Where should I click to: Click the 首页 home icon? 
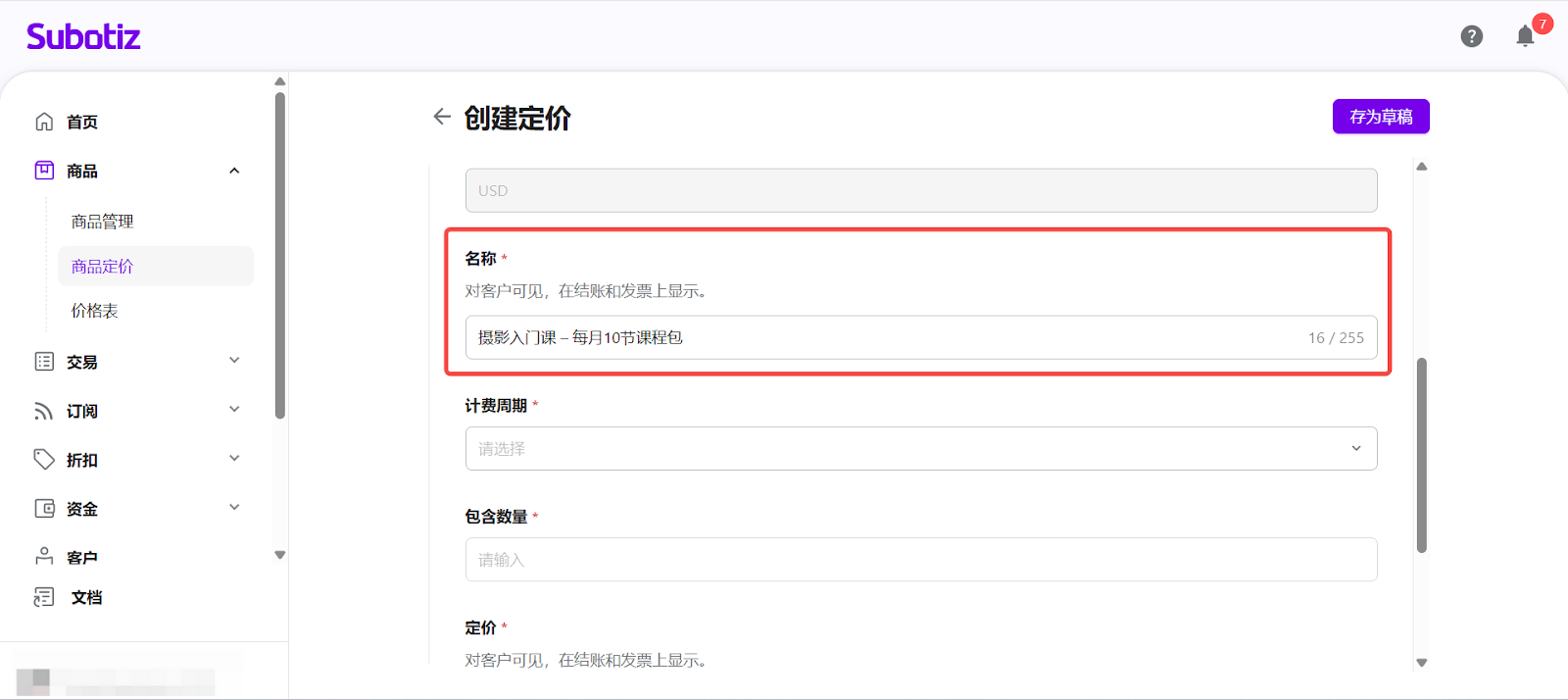point(44,122)
